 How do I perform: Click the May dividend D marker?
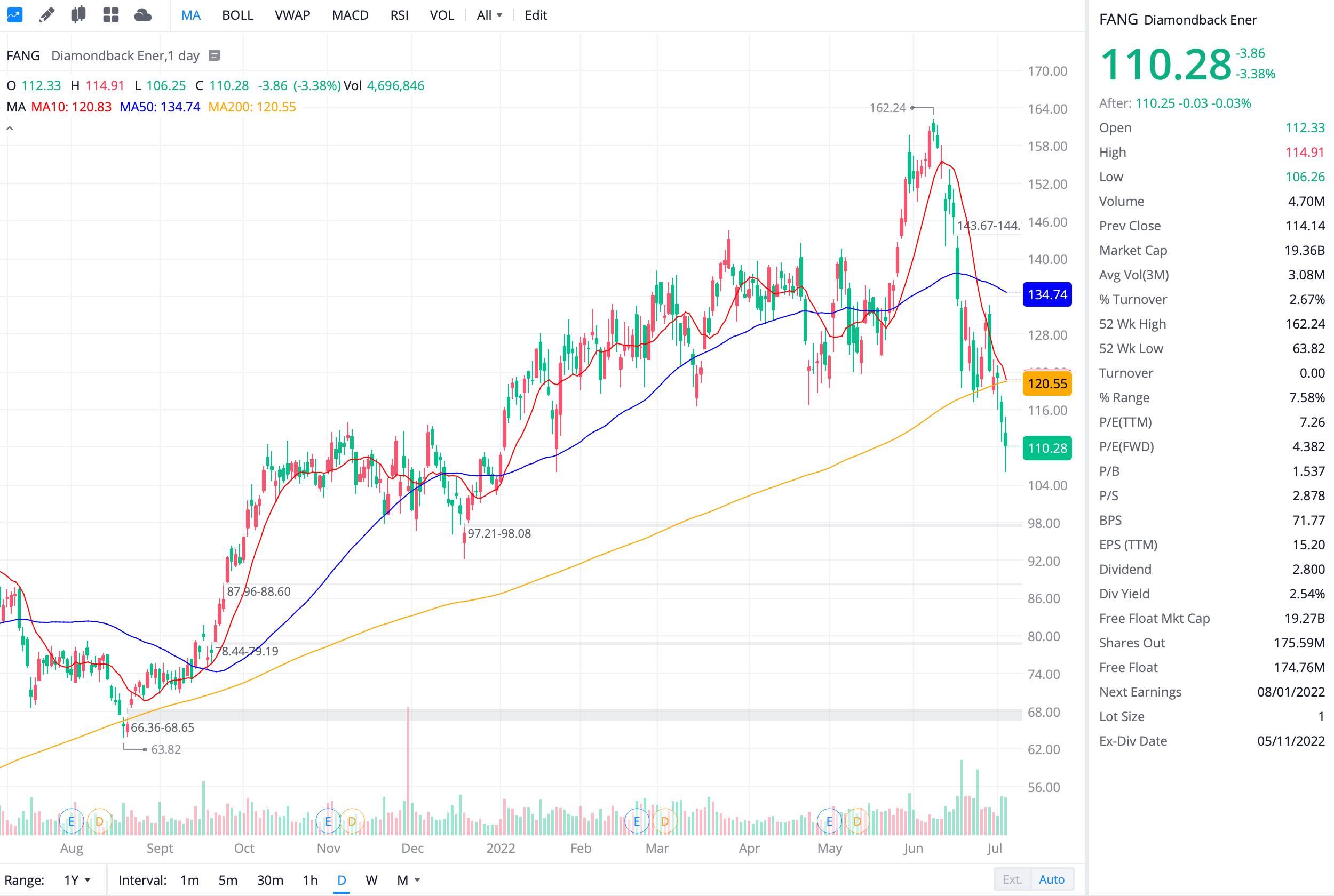tap(857, 821)
